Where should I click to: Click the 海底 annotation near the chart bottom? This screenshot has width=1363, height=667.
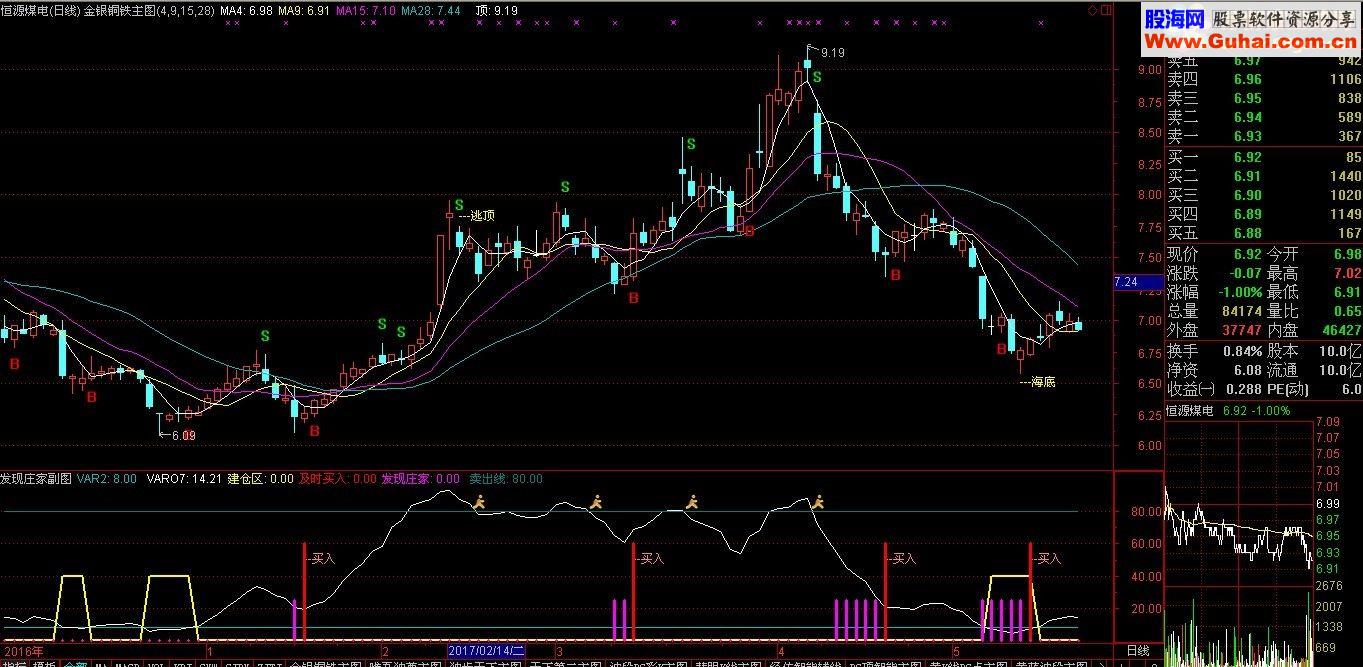tap(1042, 381)
